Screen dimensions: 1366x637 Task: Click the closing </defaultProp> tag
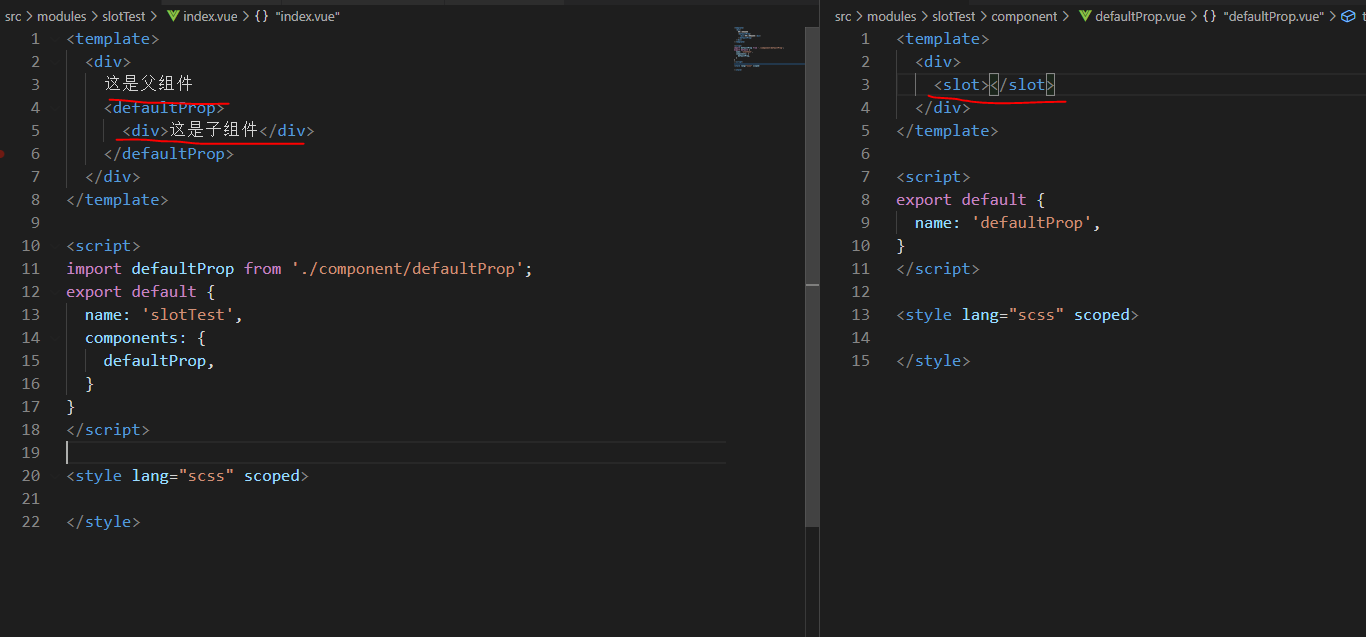pos(168,153)
